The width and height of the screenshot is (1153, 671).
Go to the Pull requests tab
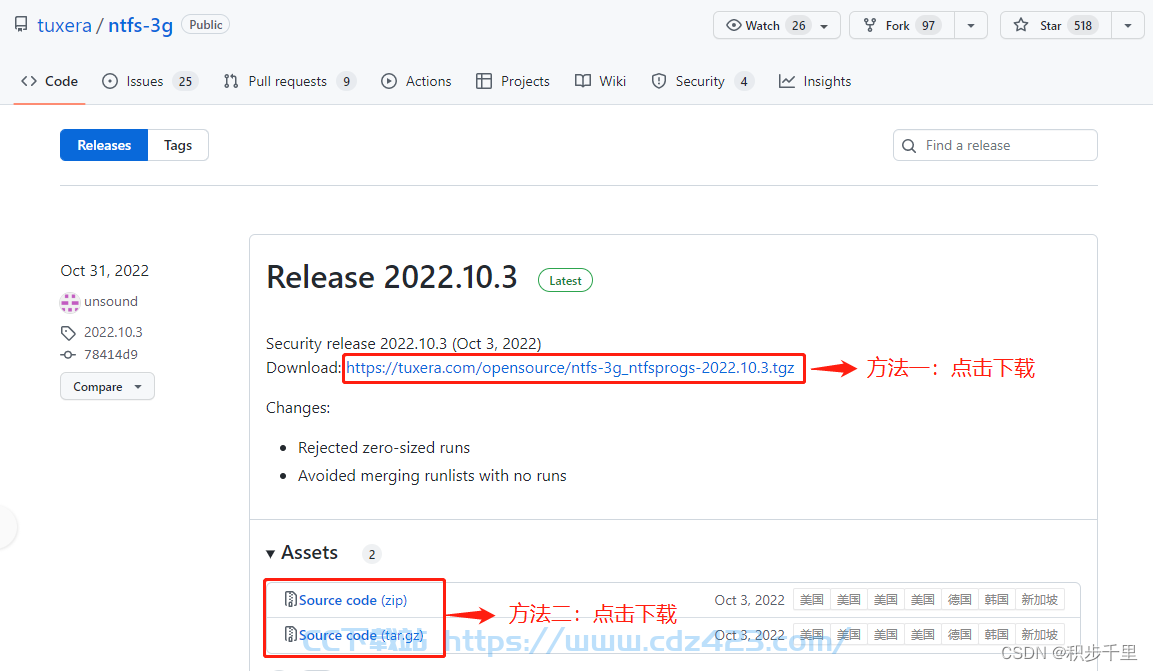click(x=289, y=82)
